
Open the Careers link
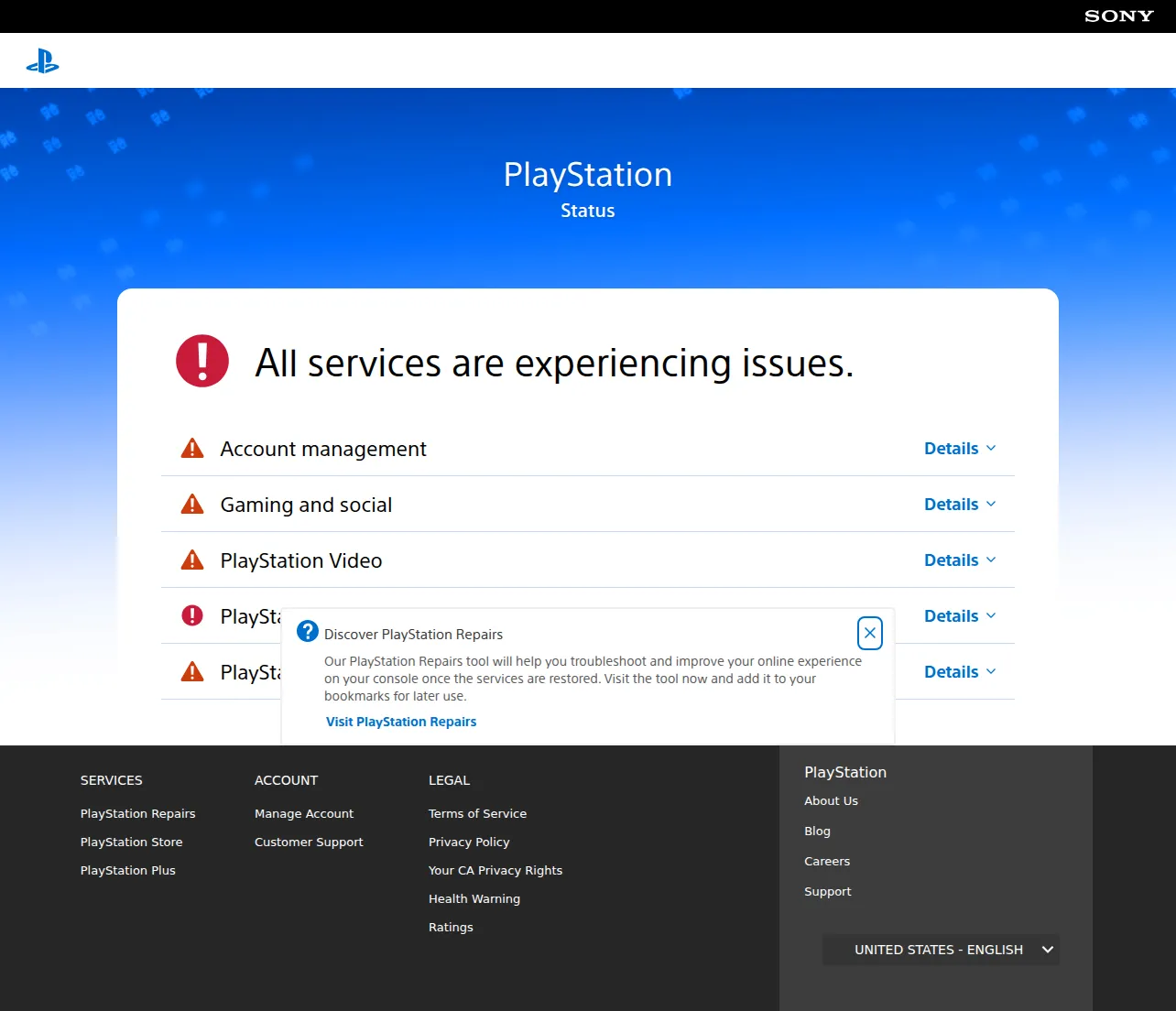(x=827, y=861)
